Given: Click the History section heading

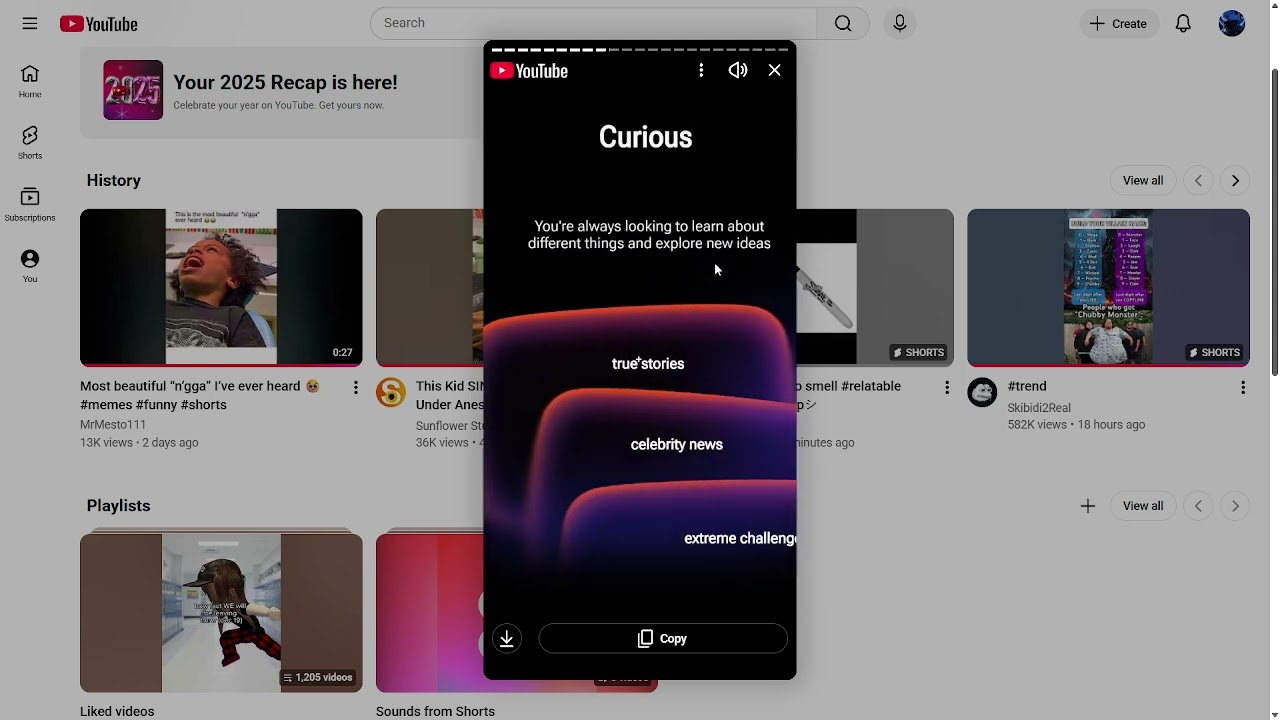Looking at the screenshot, I should pyautogui.click(x=114, y=180).
